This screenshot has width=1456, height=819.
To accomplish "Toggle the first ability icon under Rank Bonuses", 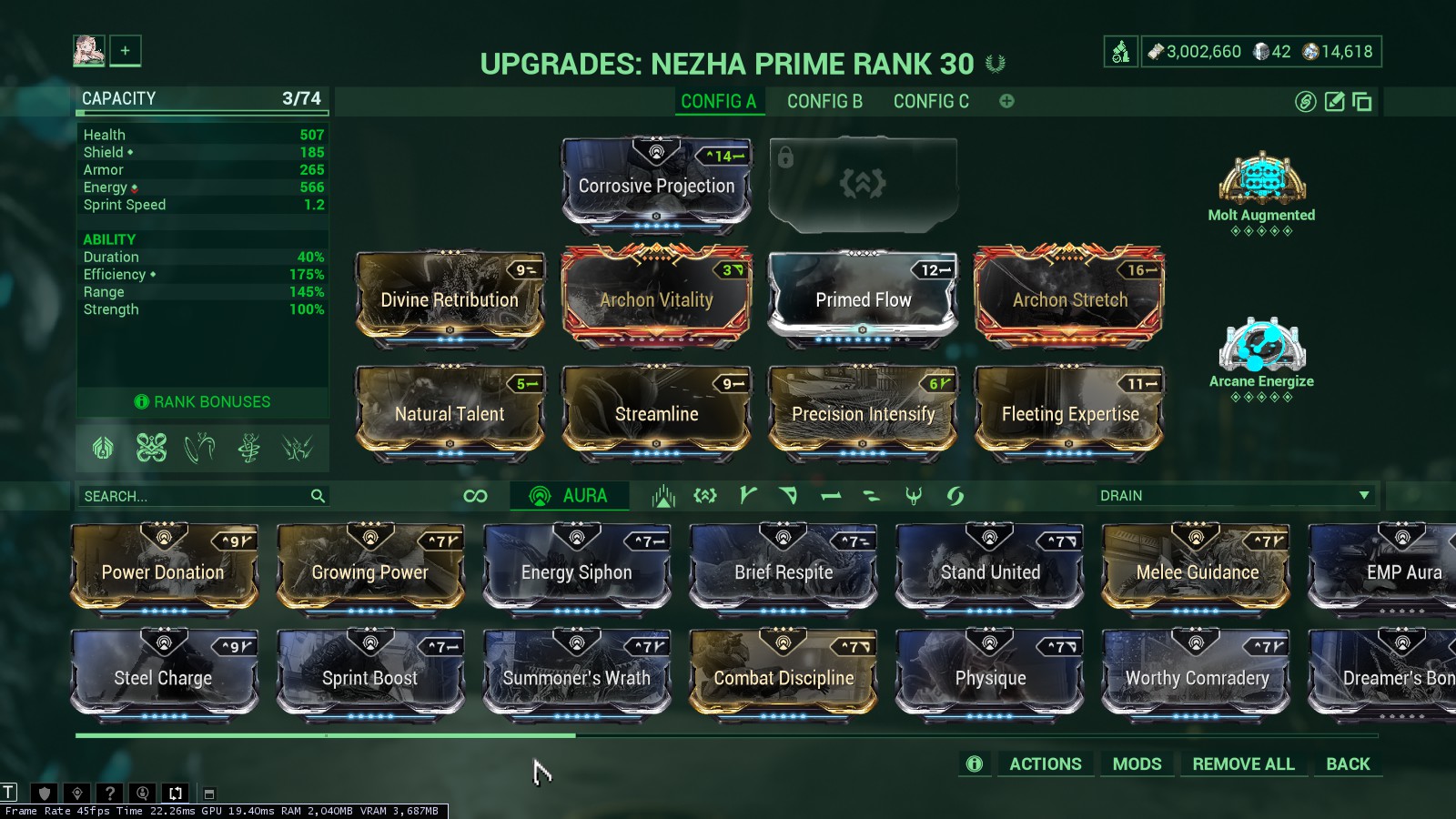I will (x=103, y=447).
